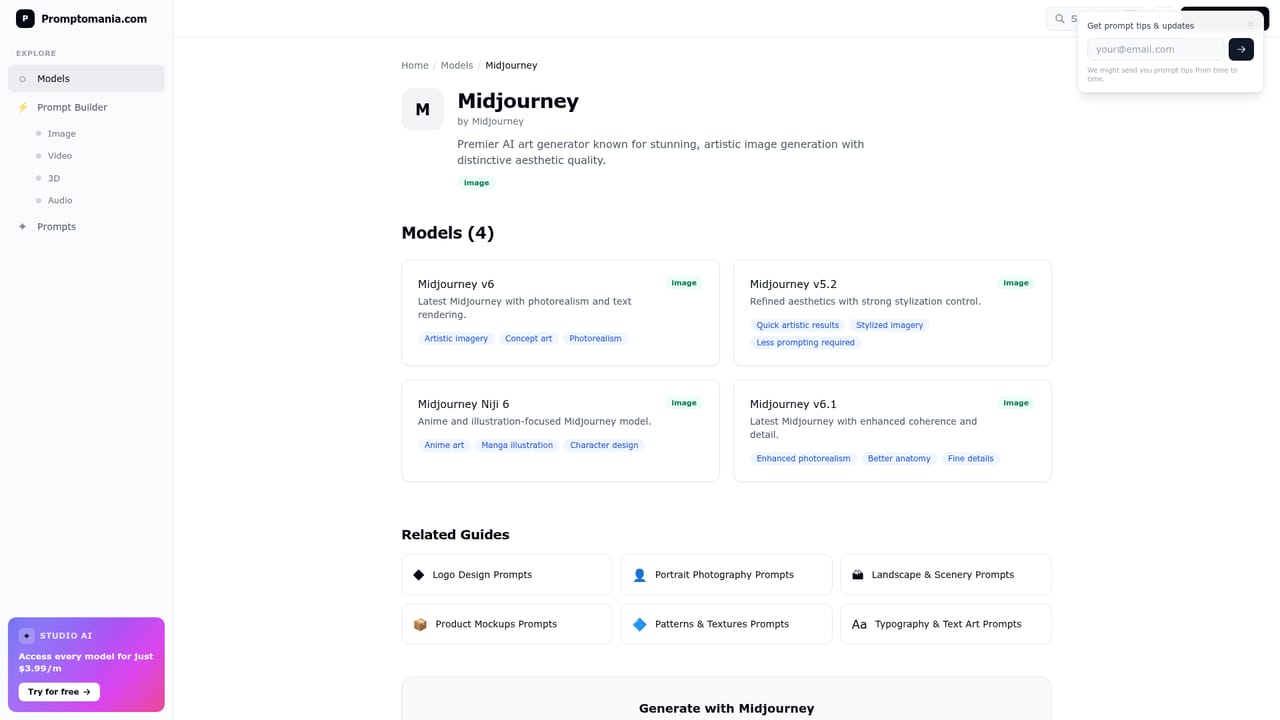Click the 'Better anatomy' tag

coord(899,459)
